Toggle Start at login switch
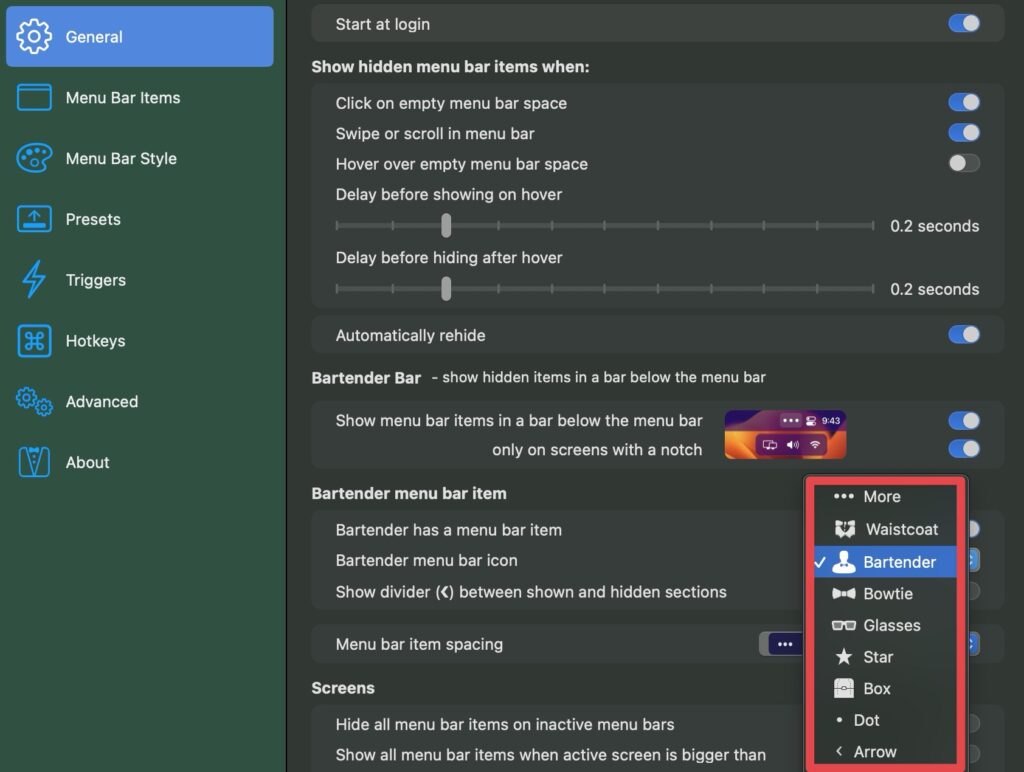Viewport: 1024px width, 772px height. point(964,24)
